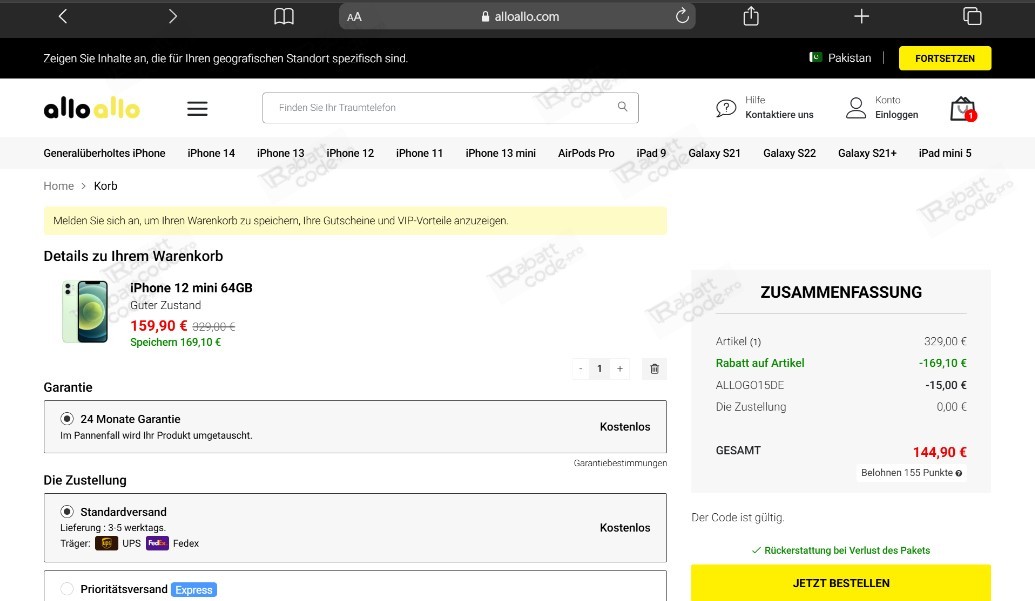1035x601 pixels.
Task: Select the Standardversand delivery option
Action: (x=67, y=512)
